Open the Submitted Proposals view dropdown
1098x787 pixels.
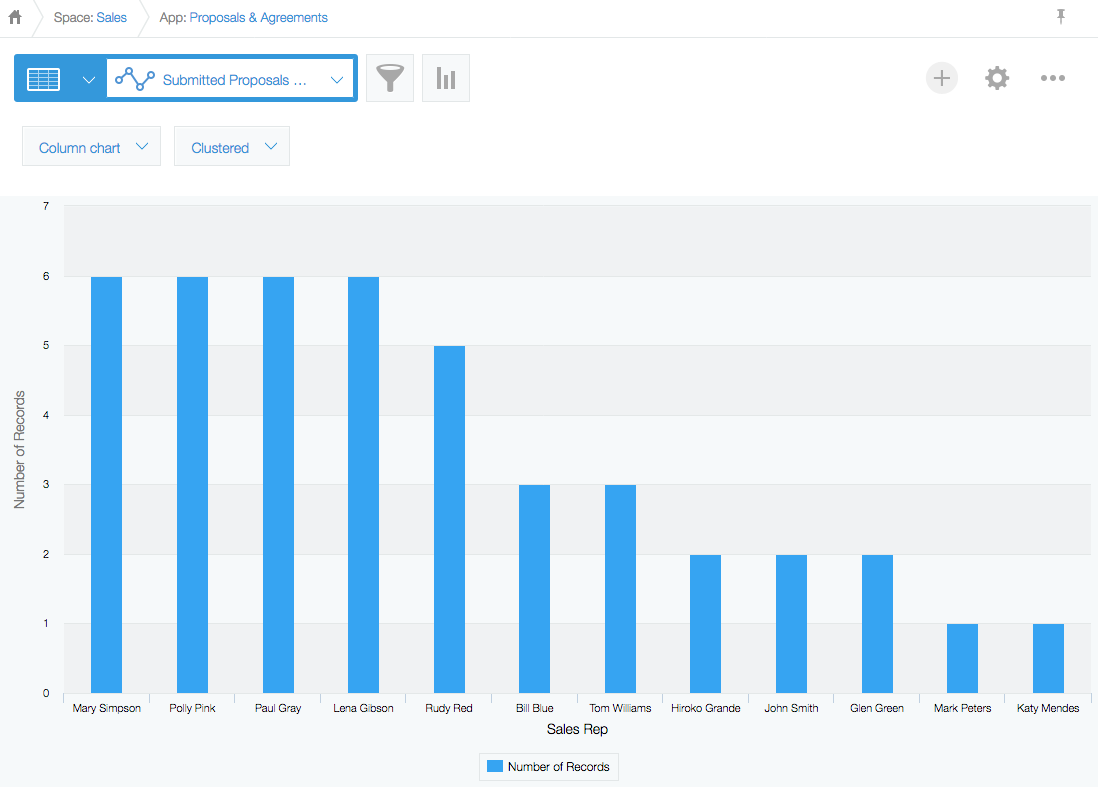231,80
